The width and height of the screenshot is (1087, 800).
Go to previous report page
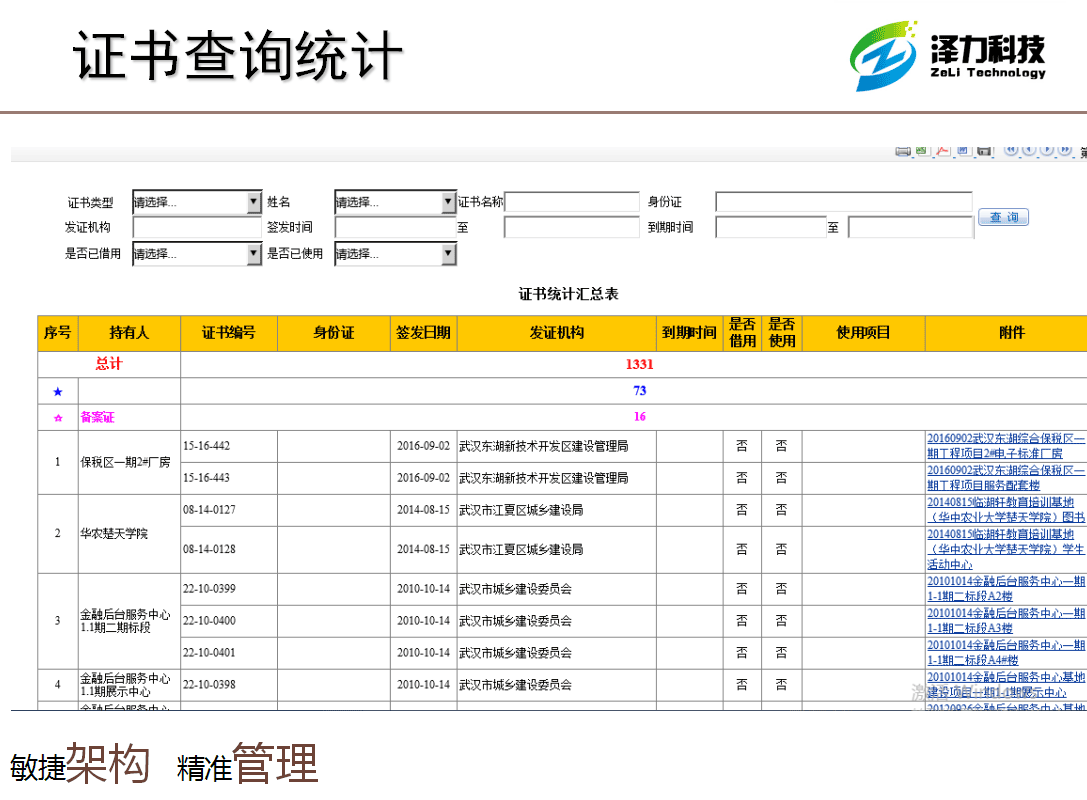tap(1029, 150)
